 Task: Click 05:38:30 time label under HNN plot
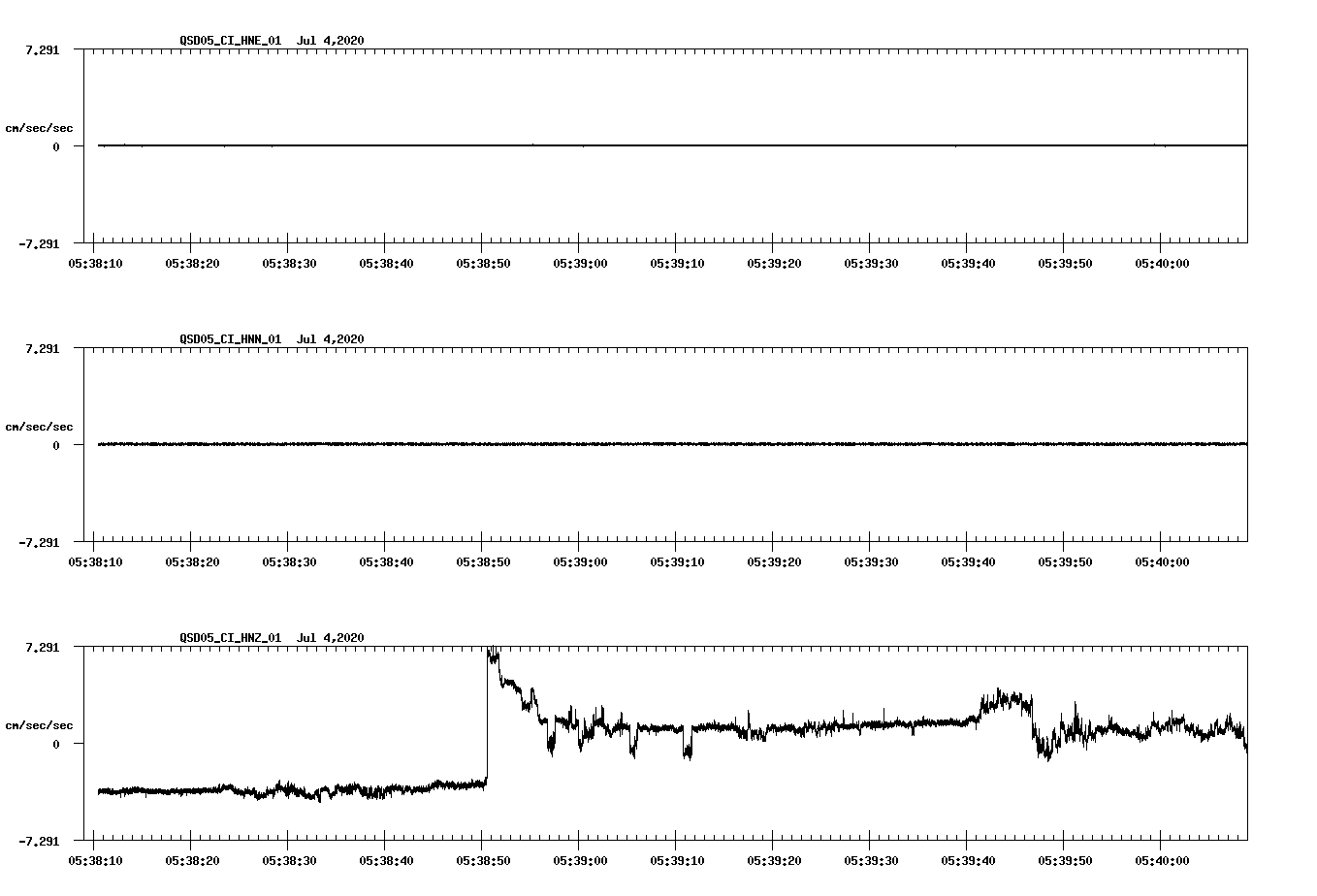click(289, 561)
